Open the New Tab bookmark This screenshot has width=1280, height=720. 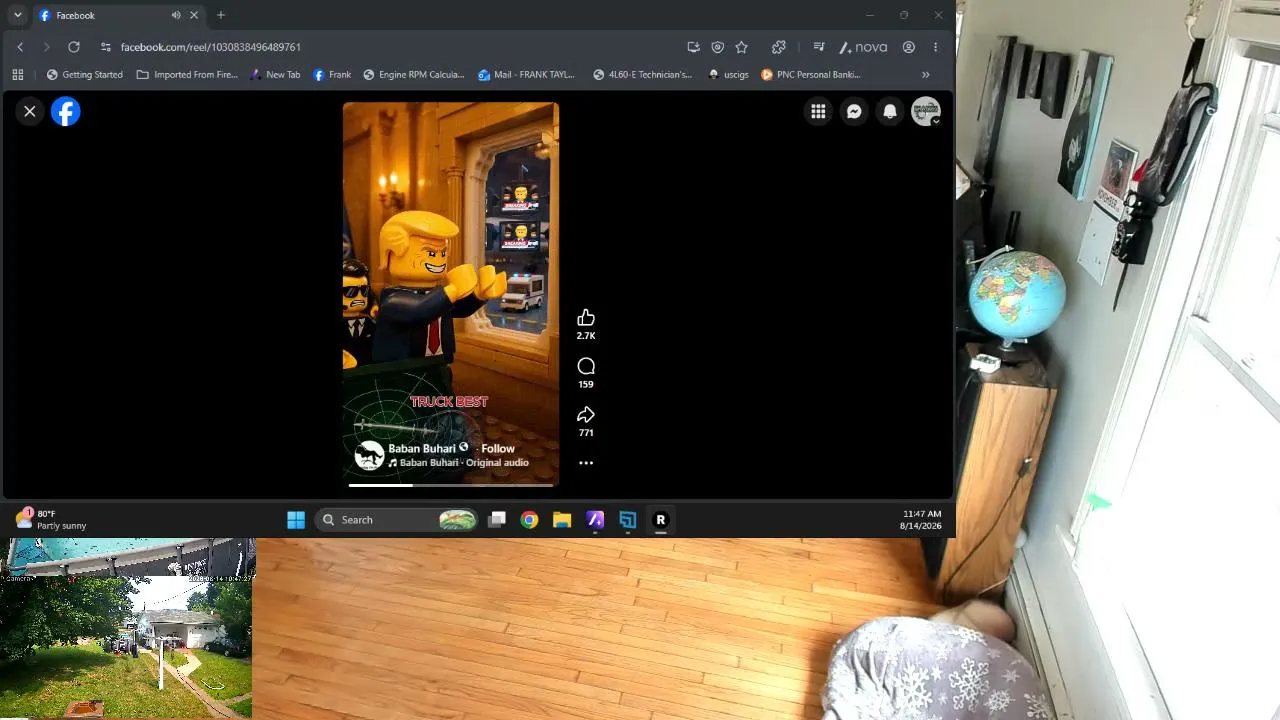tap(275, 74)
